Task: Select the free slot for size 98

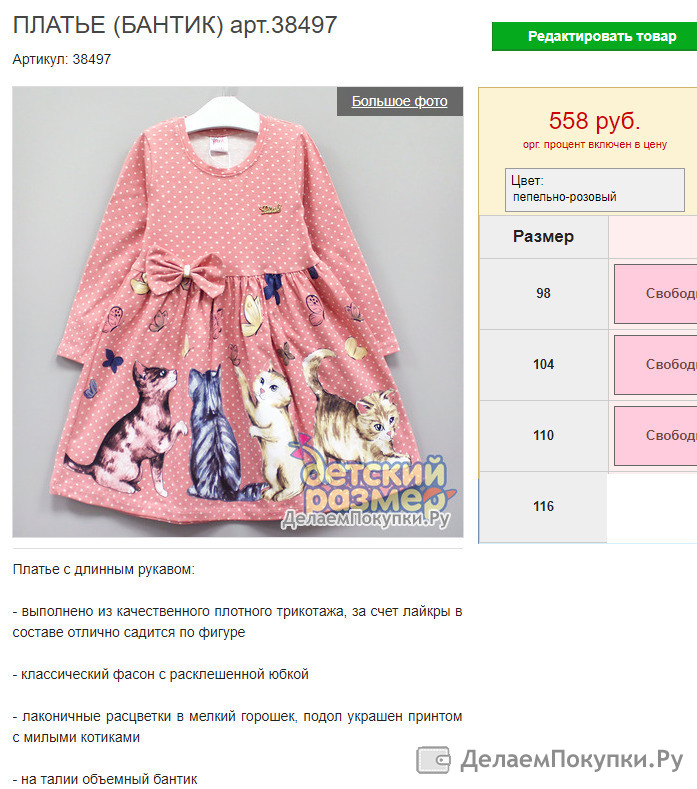Action: coord(656,294)
